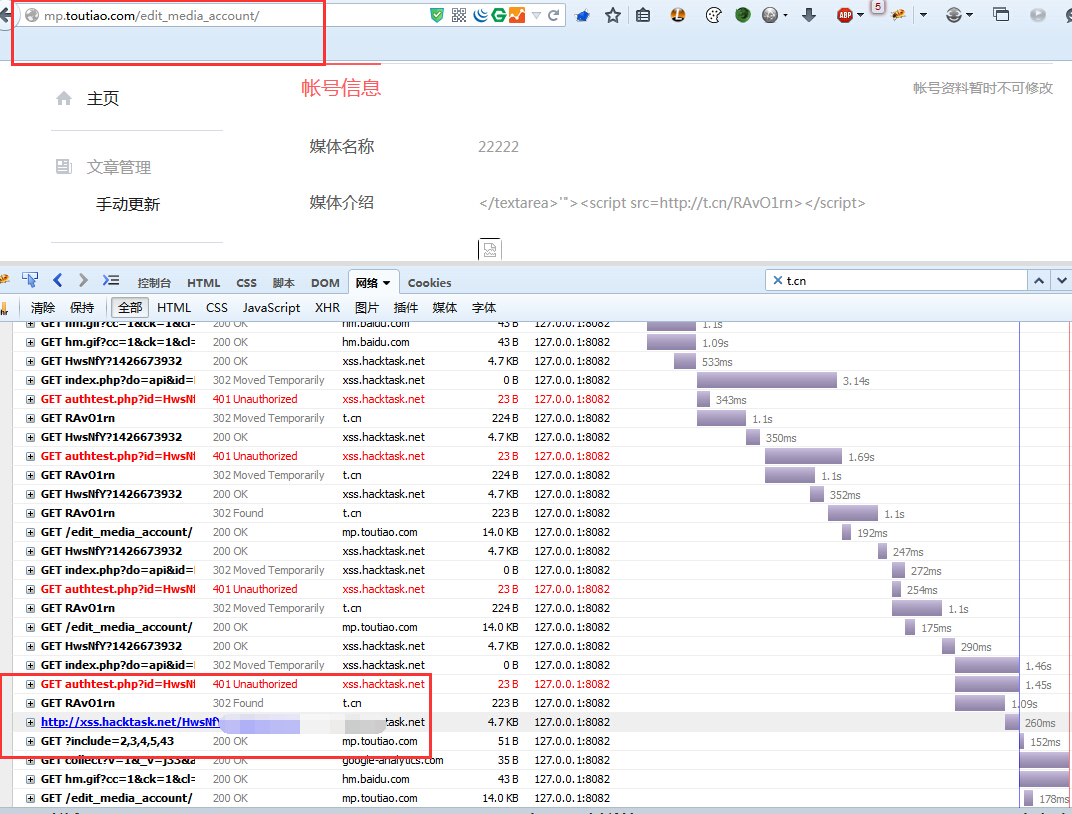Screen dimensions: 1072x814
Task: Click the blue bird toolbar icon
Action: point(582,15)
